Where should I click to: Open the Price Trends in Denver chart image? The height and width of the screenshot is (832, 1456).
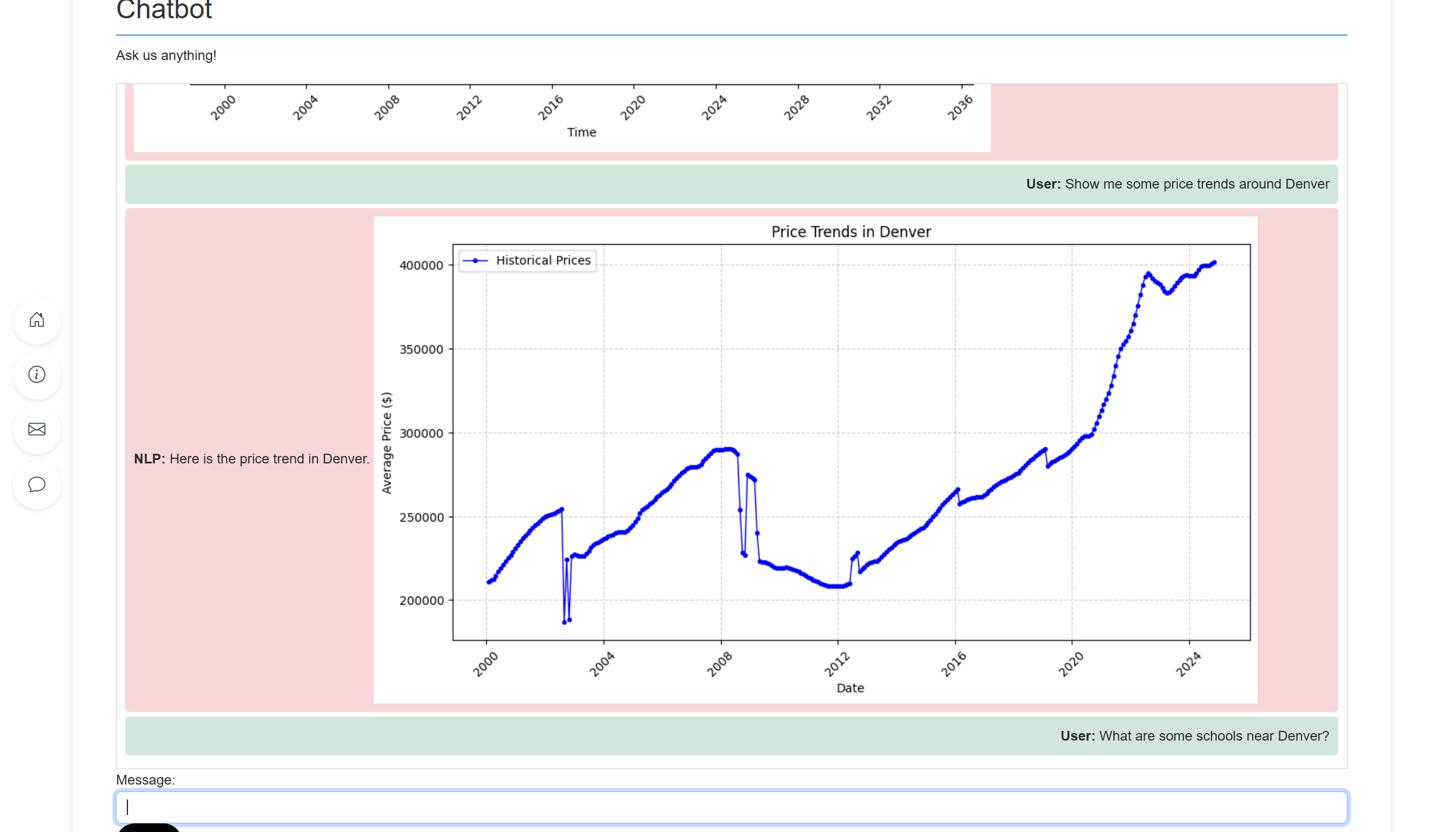pyautogui.click(x=815, y=460)
